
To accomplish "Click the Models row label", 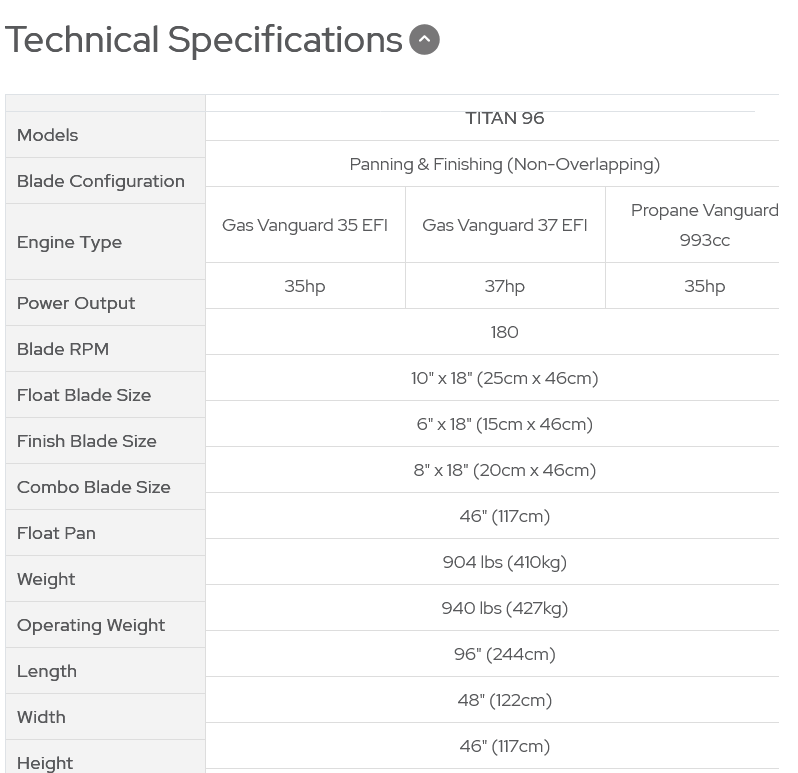I will tap(47, 135).
